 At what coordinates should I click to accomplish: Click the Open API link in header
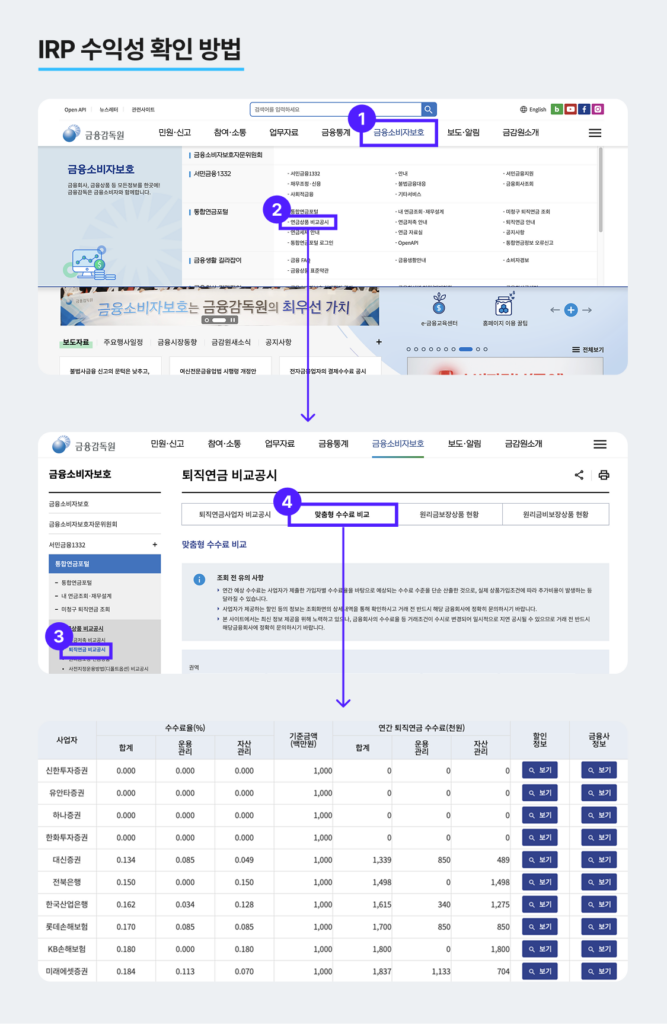(x=75, y=110)
